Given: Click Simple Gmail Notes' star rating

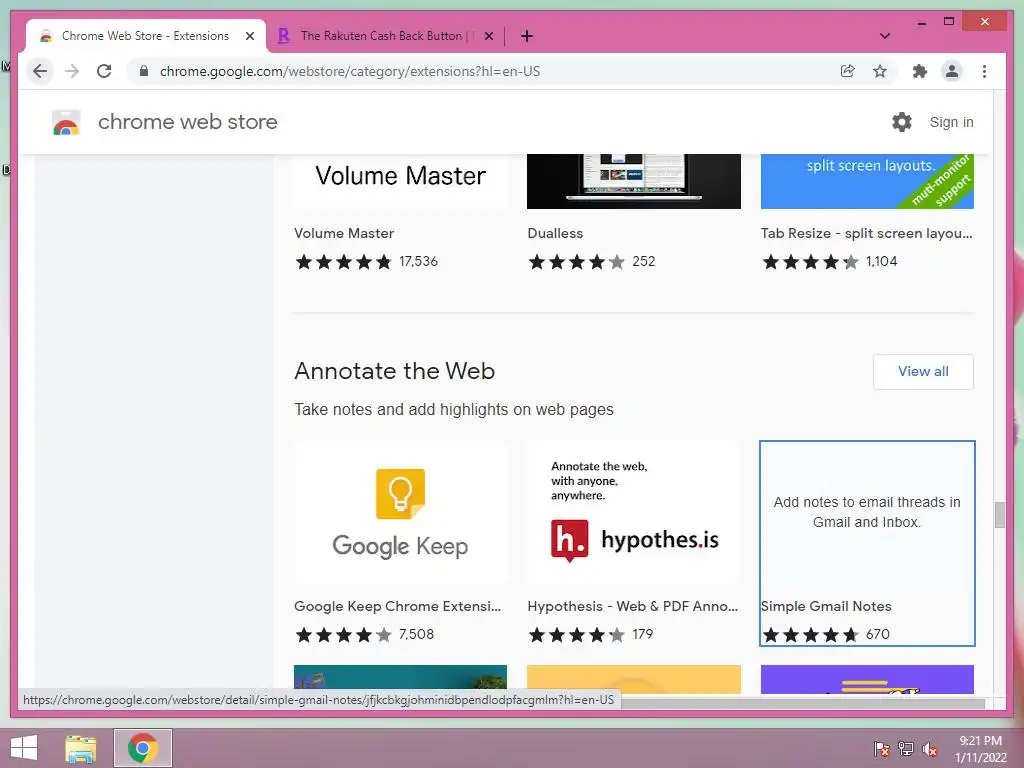Looking at the screenshot, I should [810, 635].
